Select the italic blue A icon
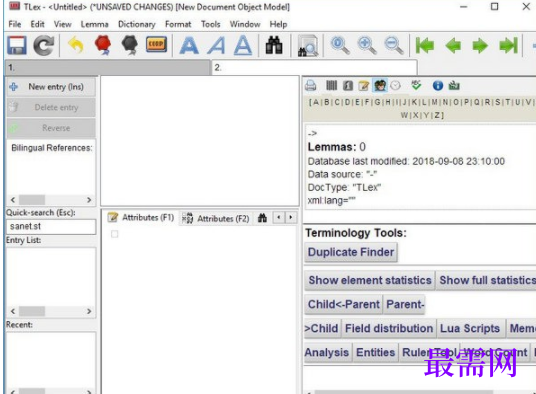The height and width of the screenshot is (394, 536). point(216,45)
